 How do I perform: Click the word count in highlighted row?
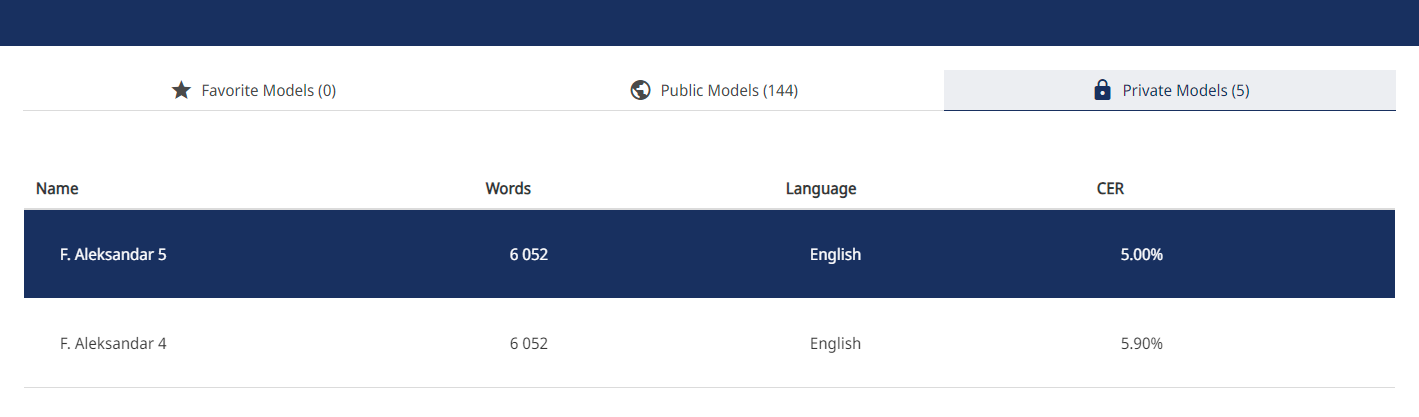click(x=529, y=254)
